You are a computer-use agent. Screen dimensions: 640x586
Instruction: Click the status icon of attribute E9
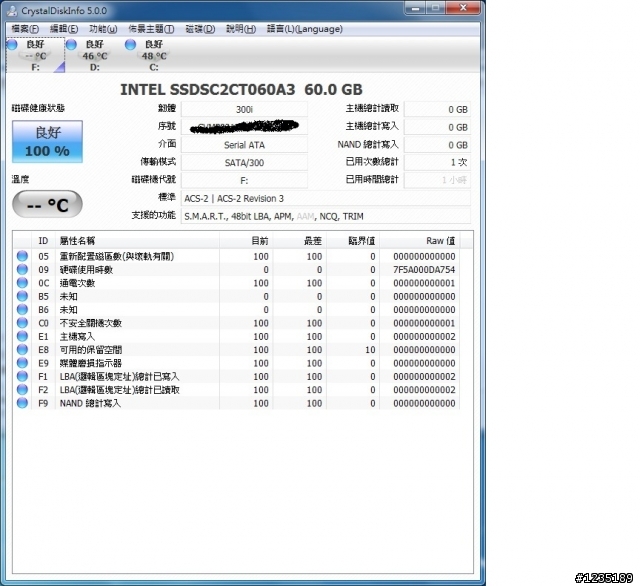click(x=22, y=363)
